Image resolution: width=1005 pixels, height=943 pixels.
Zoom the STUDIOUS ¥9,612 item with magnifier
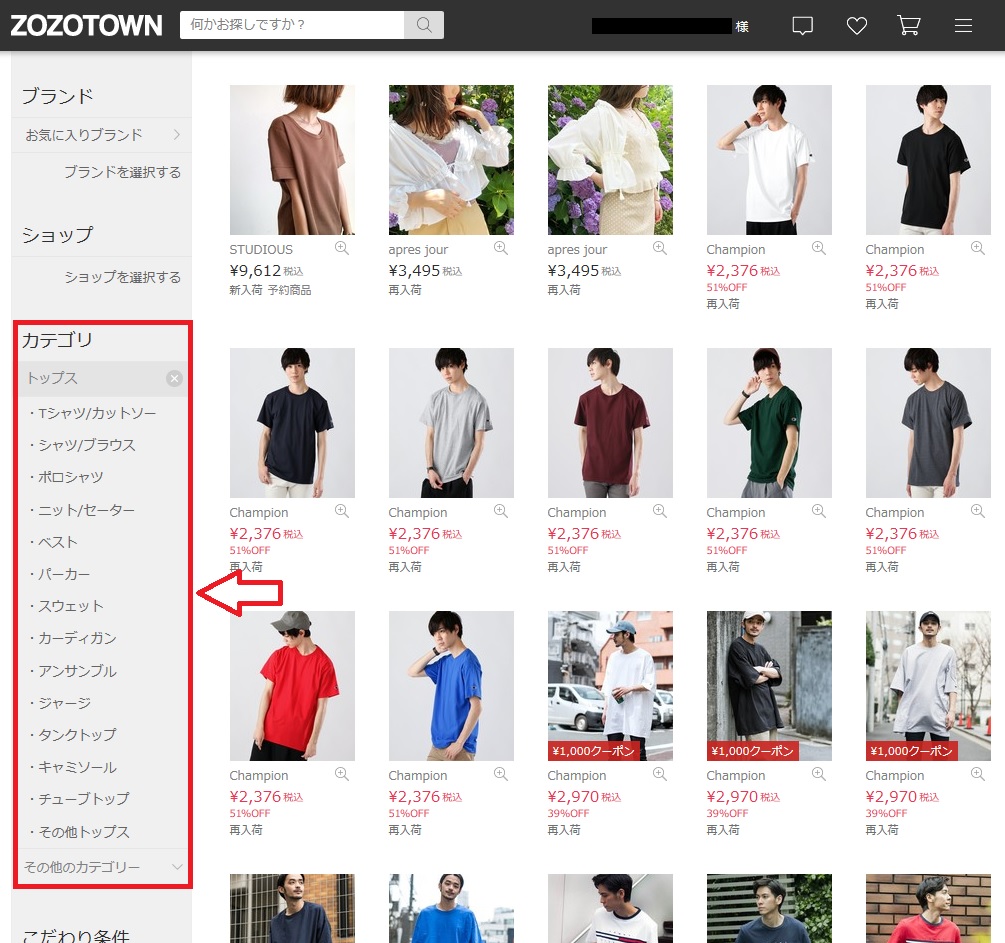[x=342, y=248]
